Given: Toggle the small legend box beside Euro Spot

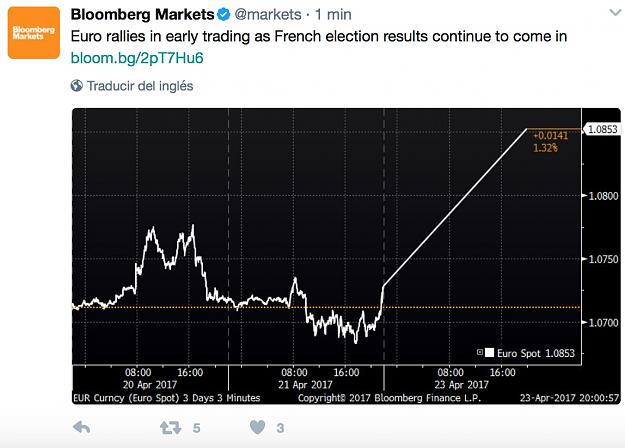Looking at the screenshot, I should (480, 352).
